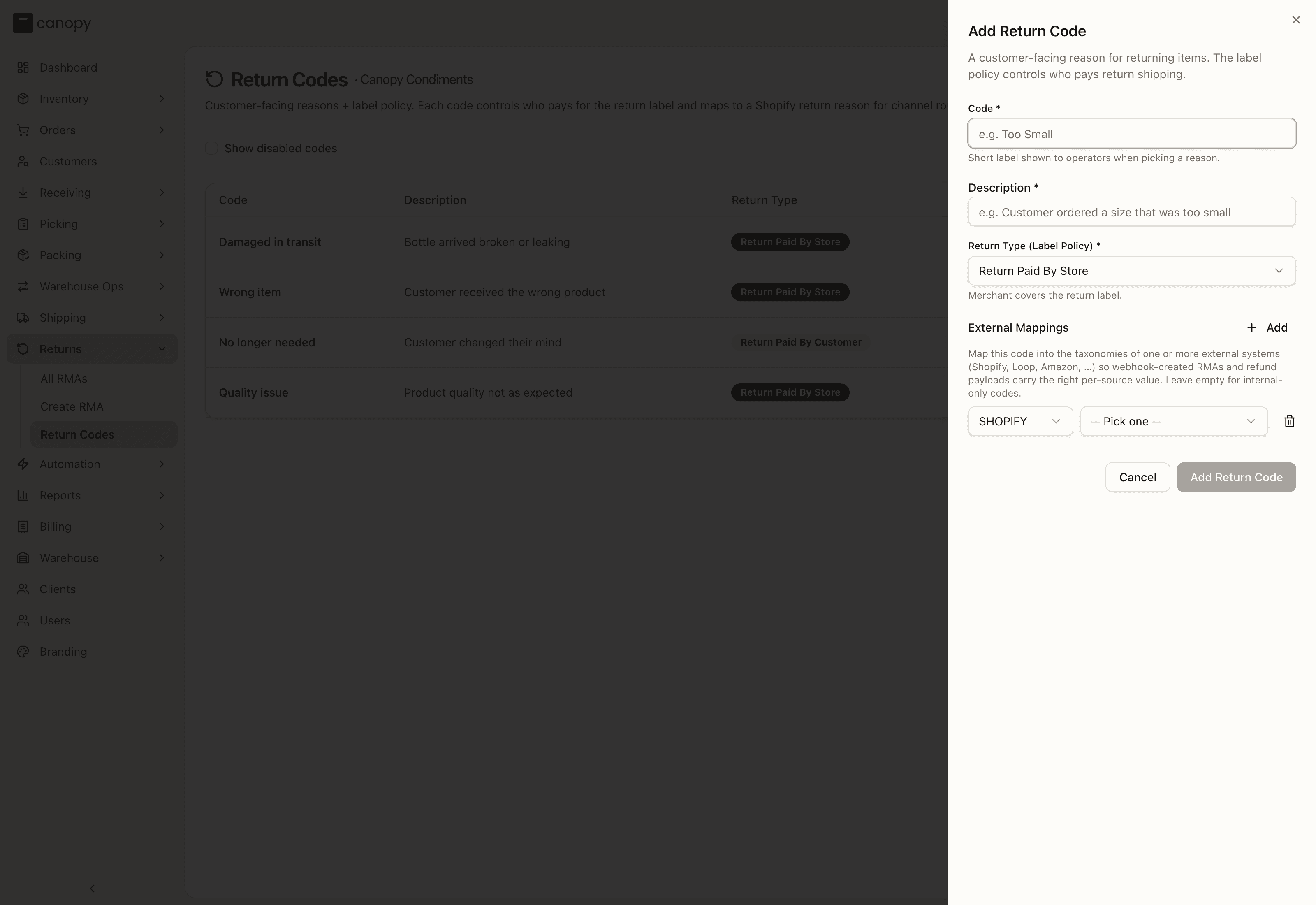Delete the SHOPIFY mapping with trash icon
Viewport: 1316px width, 905px height.
click(1289, 421)
